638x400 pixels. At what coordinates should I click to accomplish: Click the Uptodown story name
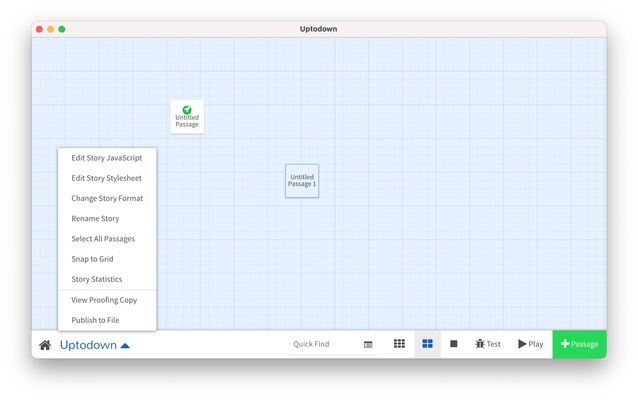coord(88,345)
